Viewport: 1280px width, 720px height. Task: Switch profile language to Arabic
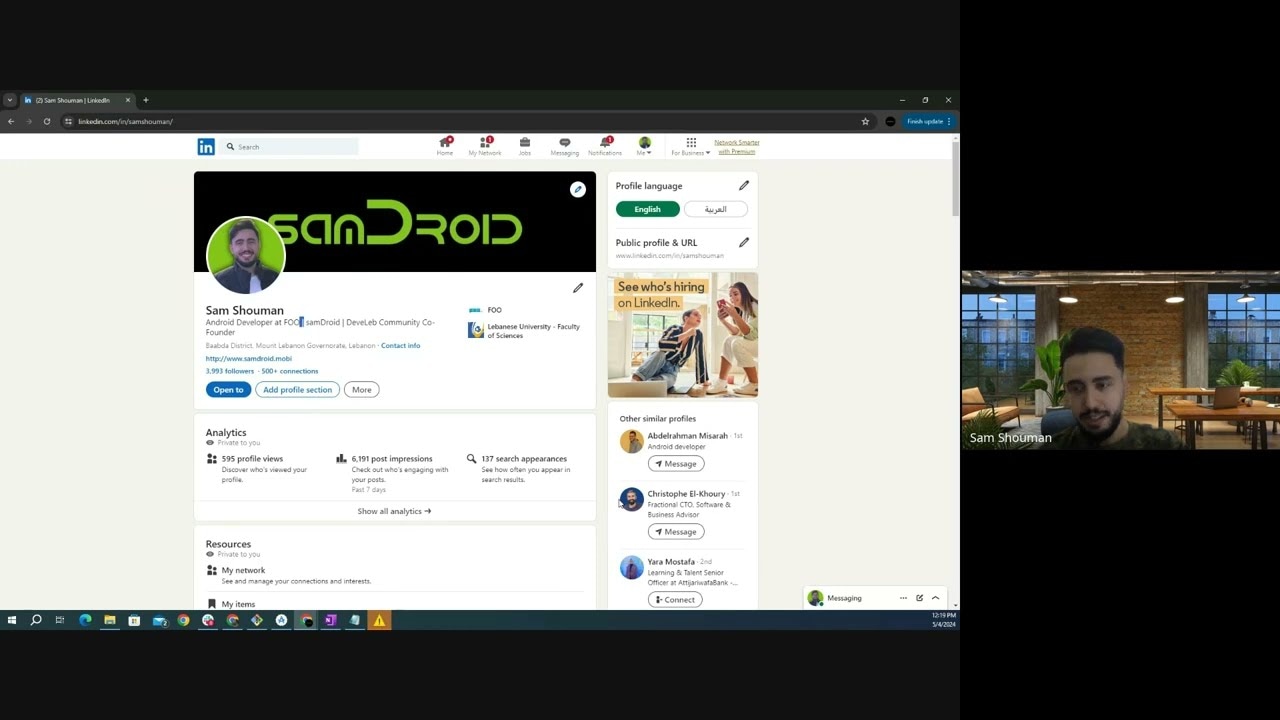coord(715,209)
